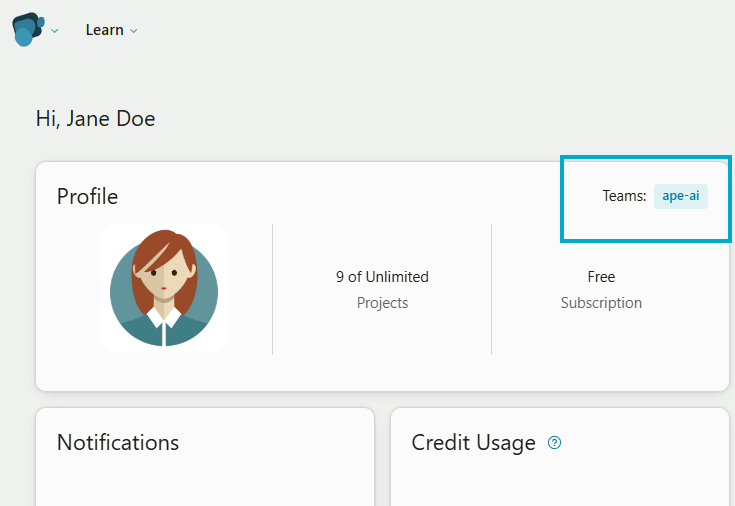This screenshot has width=735, height=506.
Task: Click the divider between avatar and Projects
Action: pyautogui.click(x=272, y=289)
